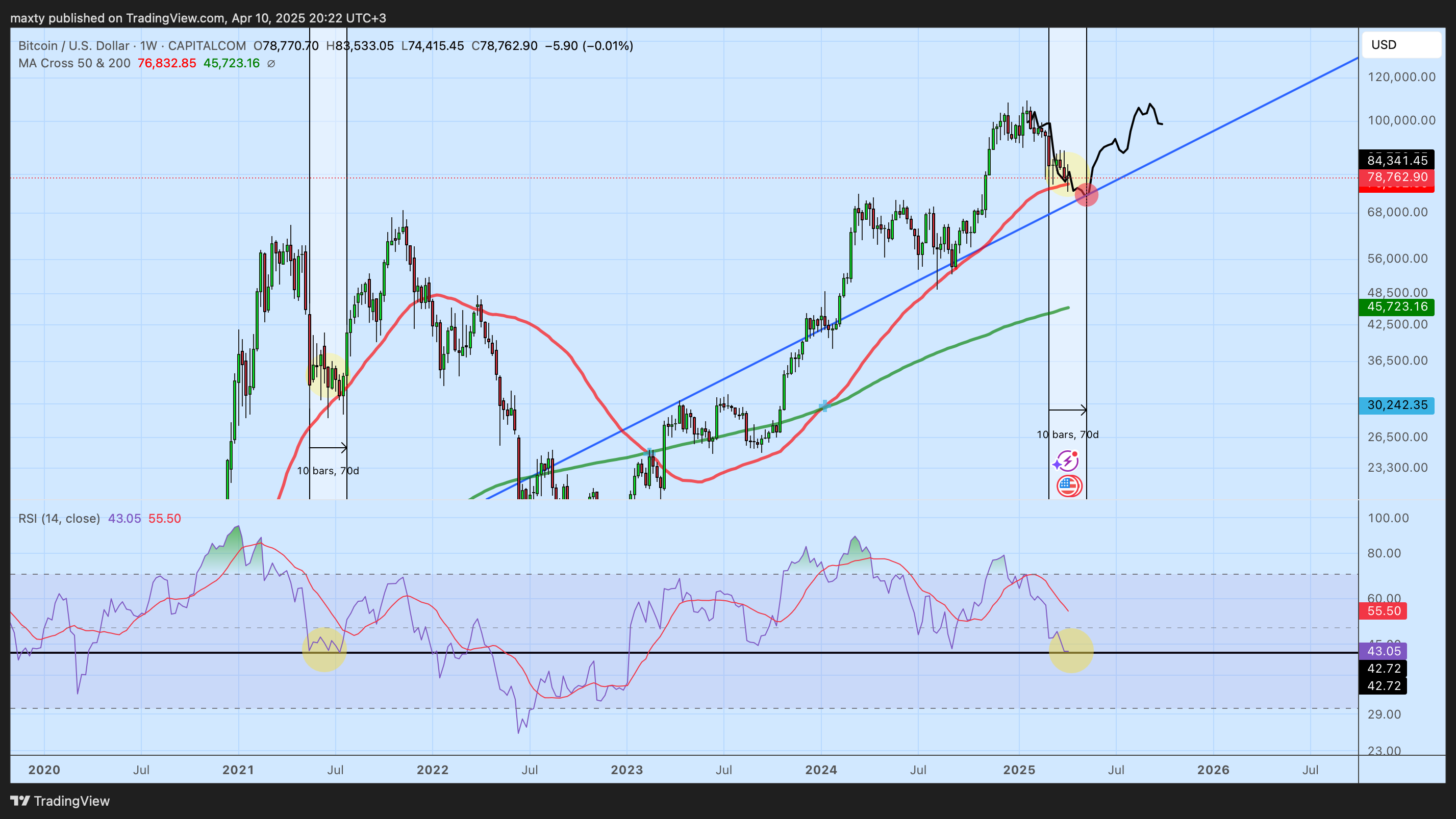Viewport: 1456px width, 819px height.
Task: Click the 2023 label on time axis
Action: (x=627, y=770)
